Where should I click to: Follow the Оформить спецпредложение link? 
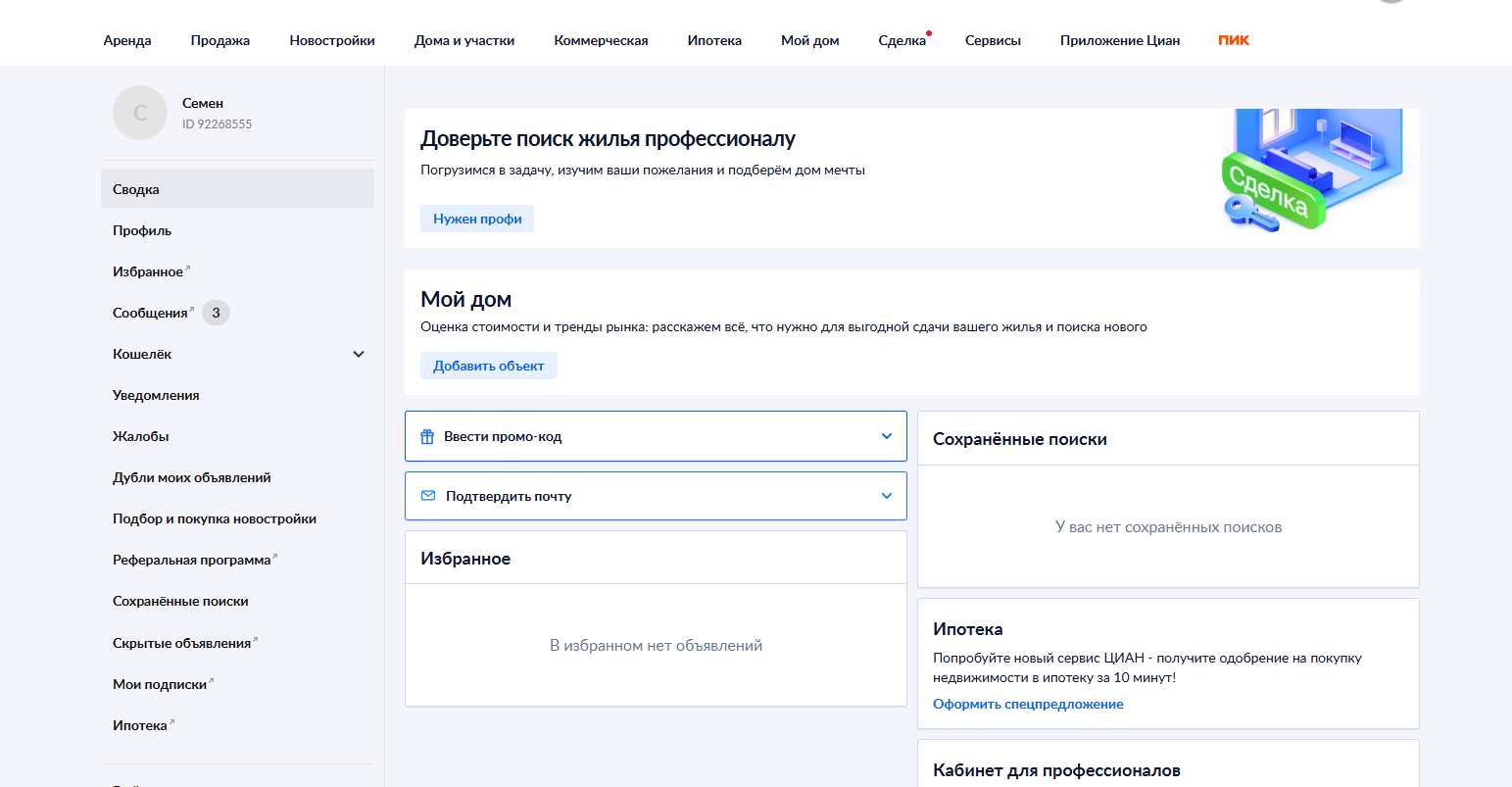(1028, 704)
